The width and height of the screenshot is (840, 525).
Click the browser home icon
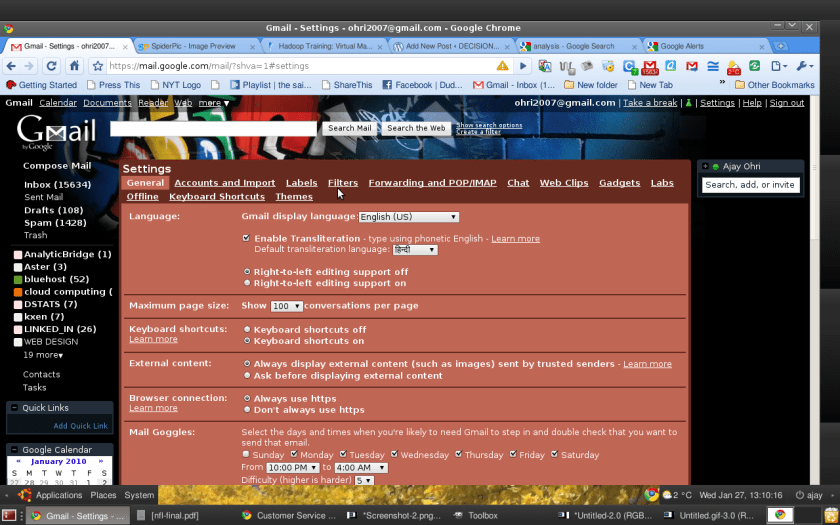tap(74, 66)
